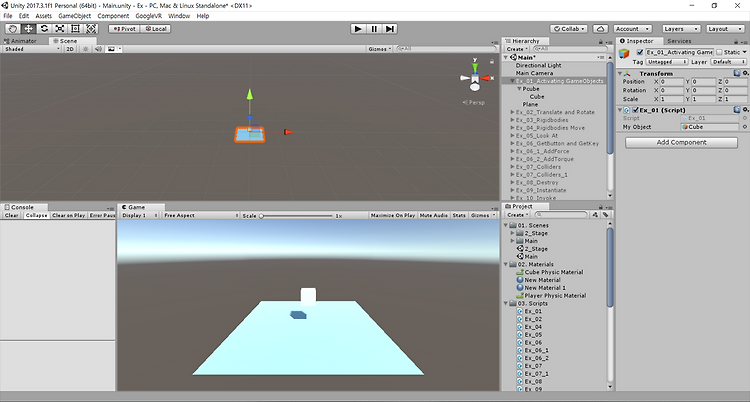Click the GameObject cube icon in Inspector
750x402 pixels.
(624, 54)
